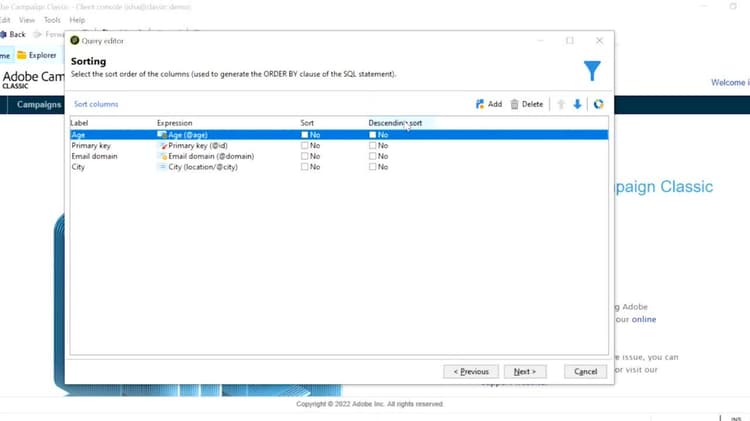The width and height of the screenshot is (750, 421).
Task: Move selected column down with blue arrow
Action: (577, 104)
